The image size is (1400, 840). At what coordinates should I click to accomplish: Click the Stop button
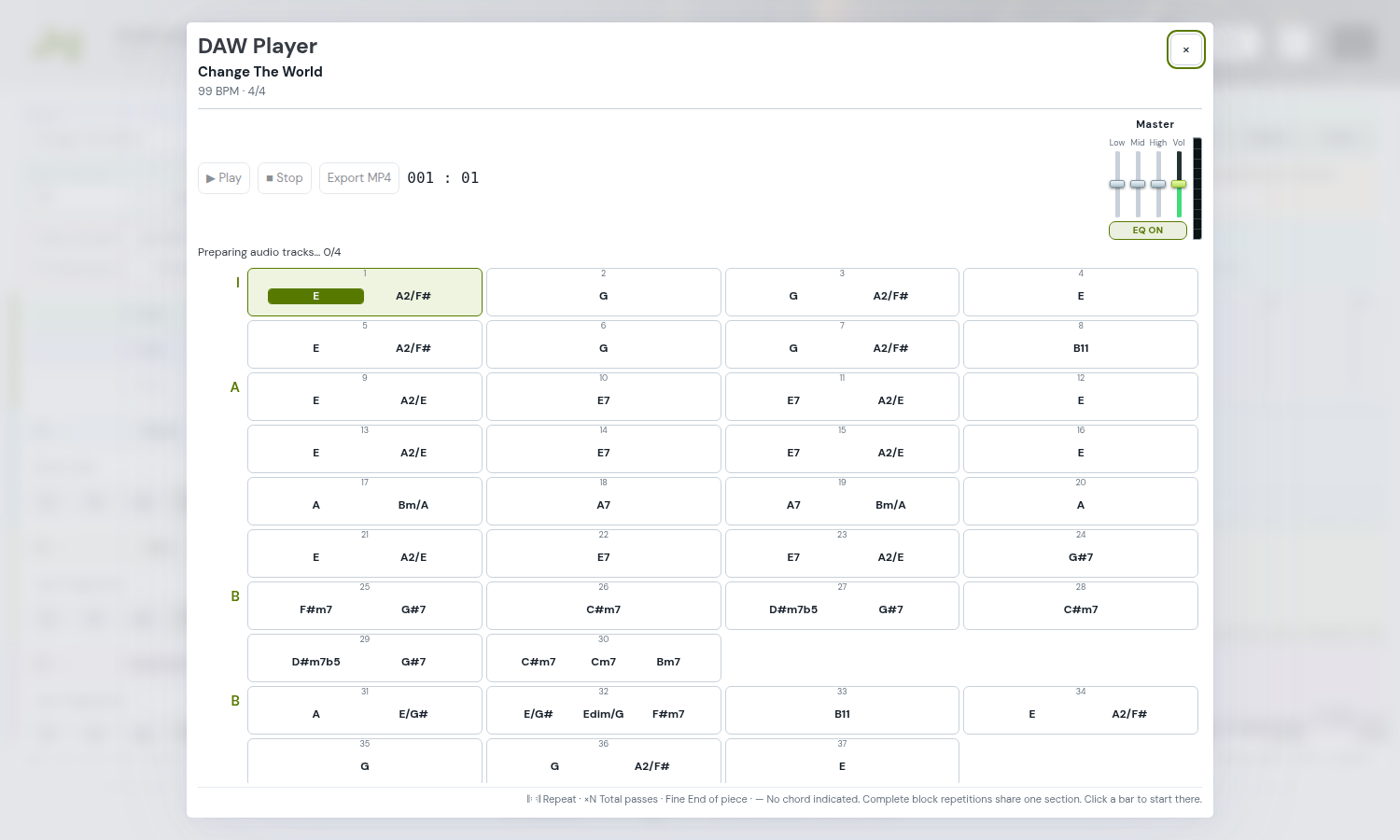(285, 178)
